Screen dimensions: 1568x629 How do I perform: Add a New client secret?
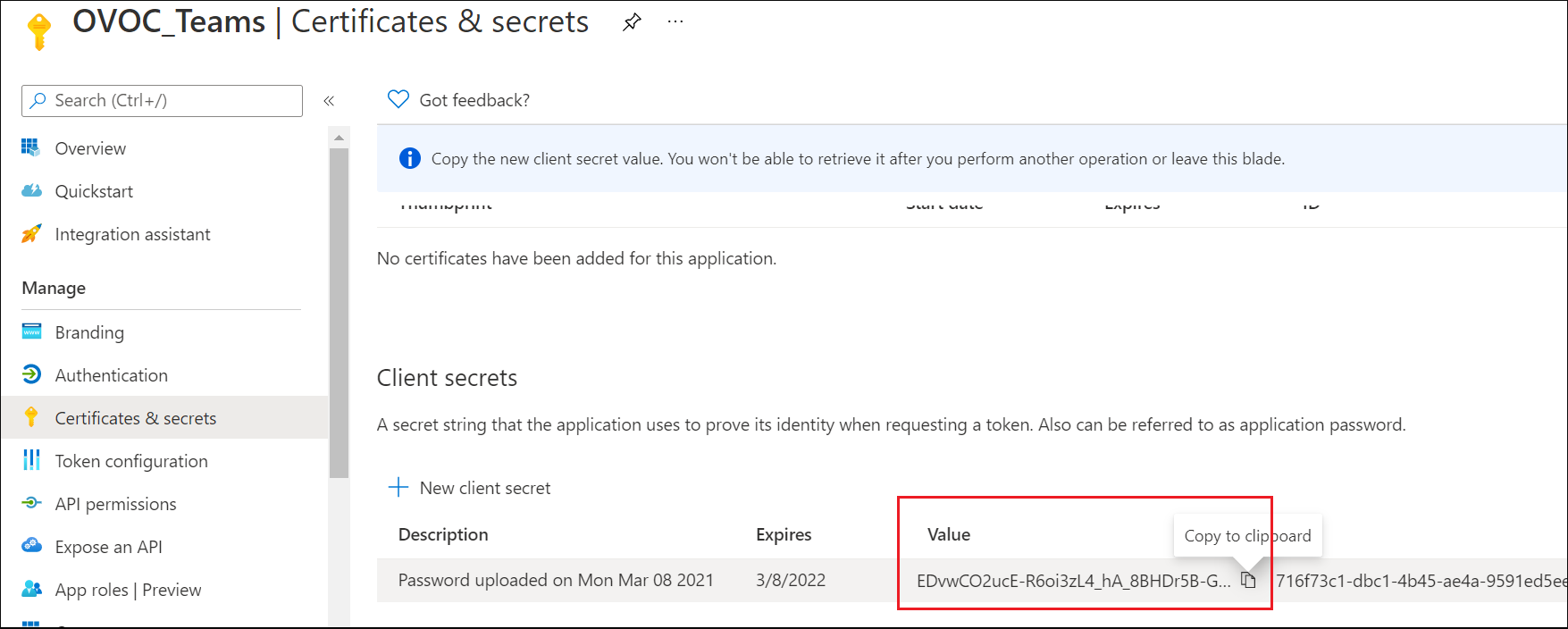point(470,488)
